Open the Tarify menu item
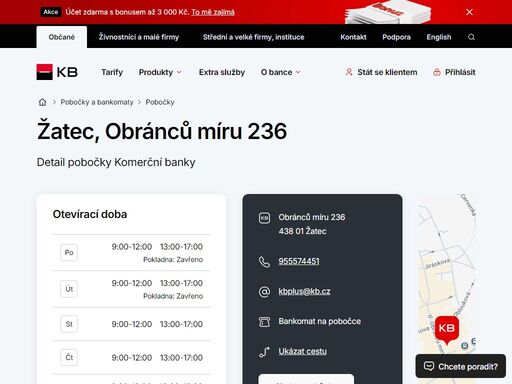The width and height of the screenshot is (512, 384). [x=112, y=72]
